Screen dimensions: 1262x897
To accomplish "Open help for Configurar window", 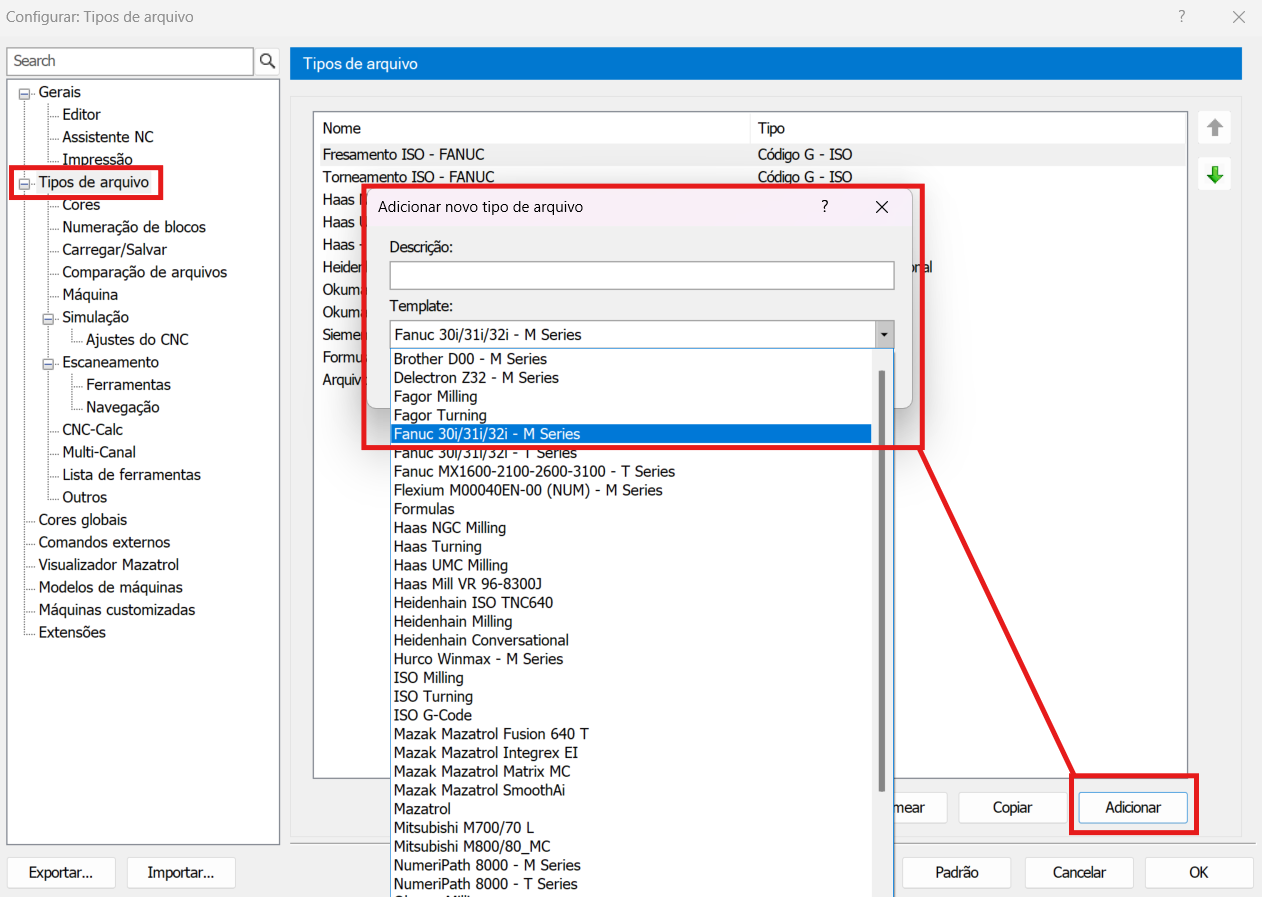I will (1182, 16).
